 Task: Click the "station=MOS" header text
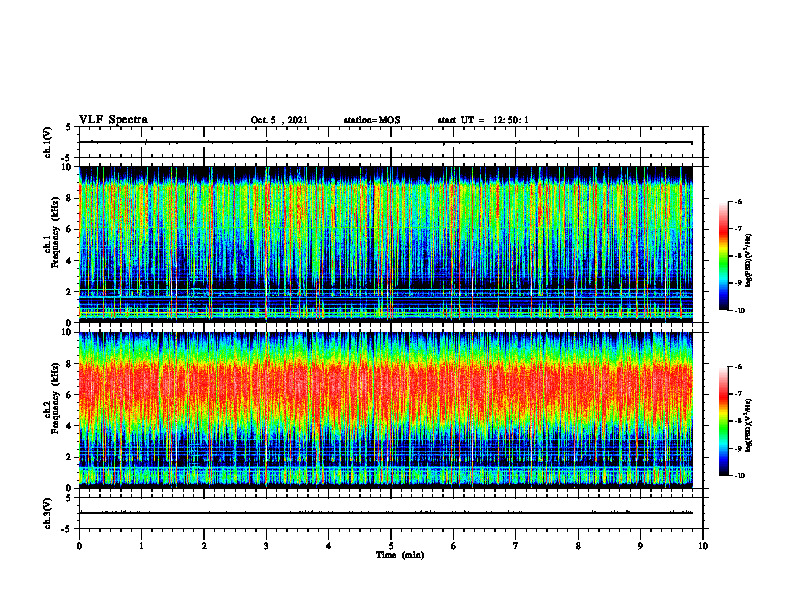coord(372,120)
